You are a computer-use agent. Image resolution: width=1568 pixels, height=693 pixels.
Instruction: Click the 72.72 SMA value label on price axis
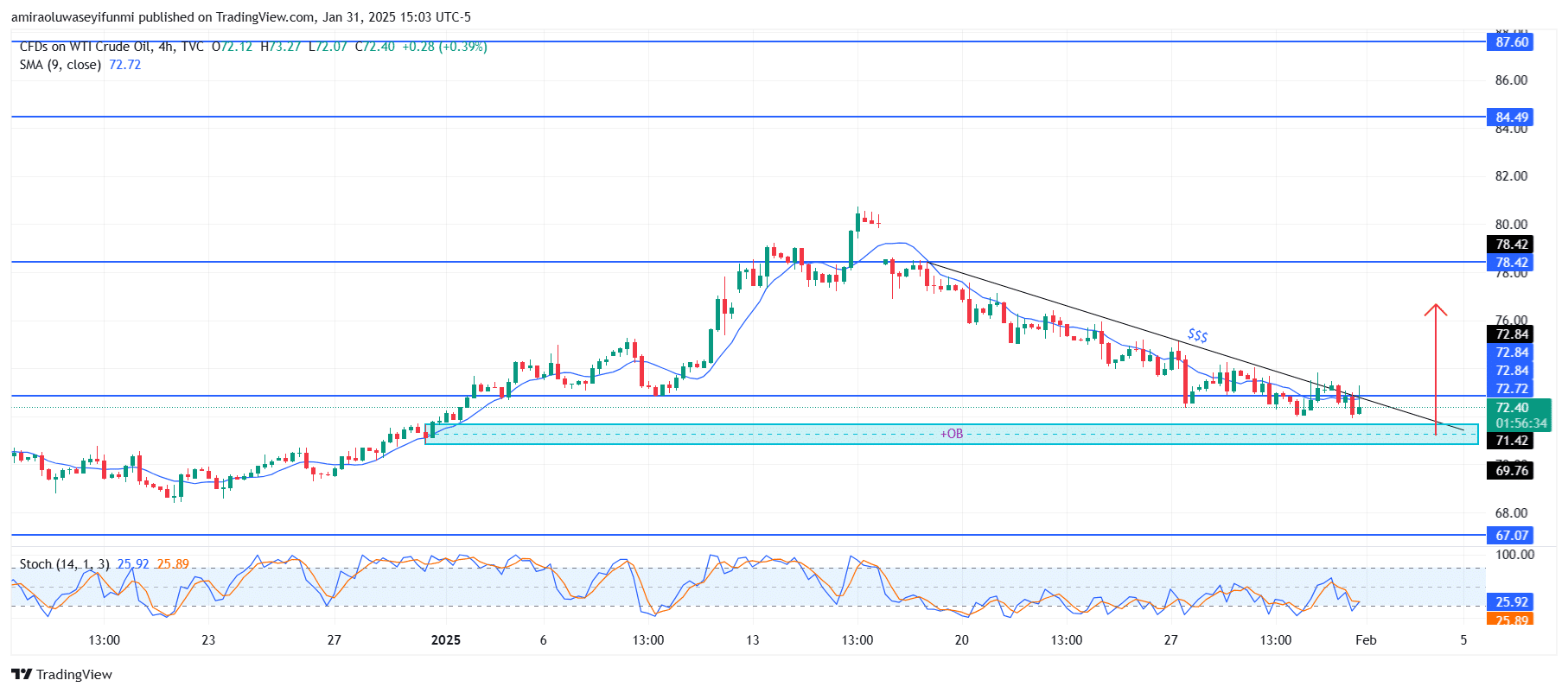pos(1511,389)
